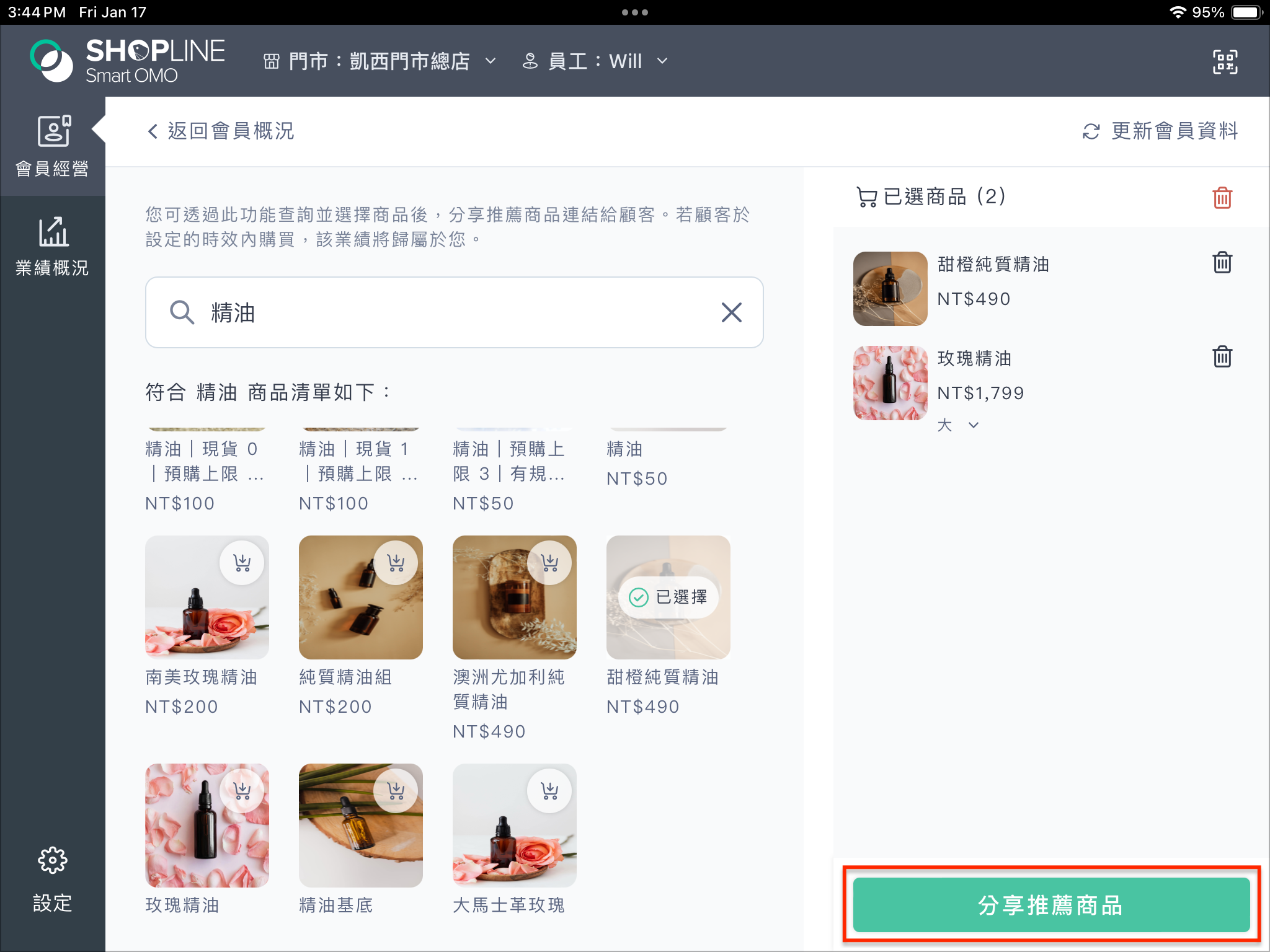
Task: Click the 南美玫瑰精油 product name
Action: point(202,677)
